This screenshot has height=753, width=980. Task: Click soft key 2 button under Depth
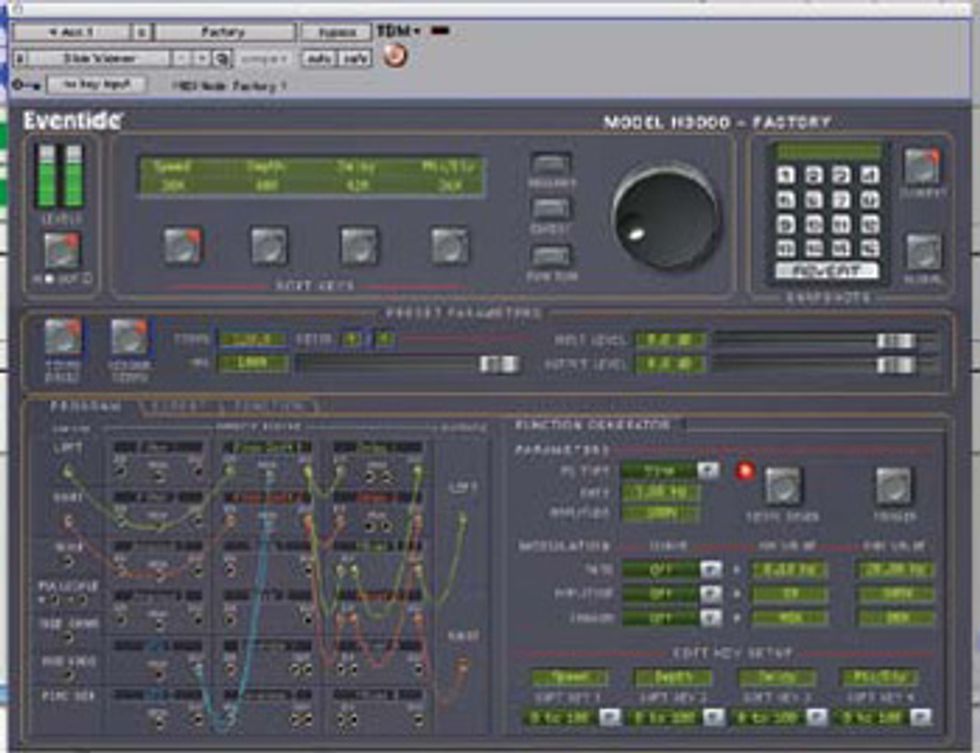coord(269,246)
